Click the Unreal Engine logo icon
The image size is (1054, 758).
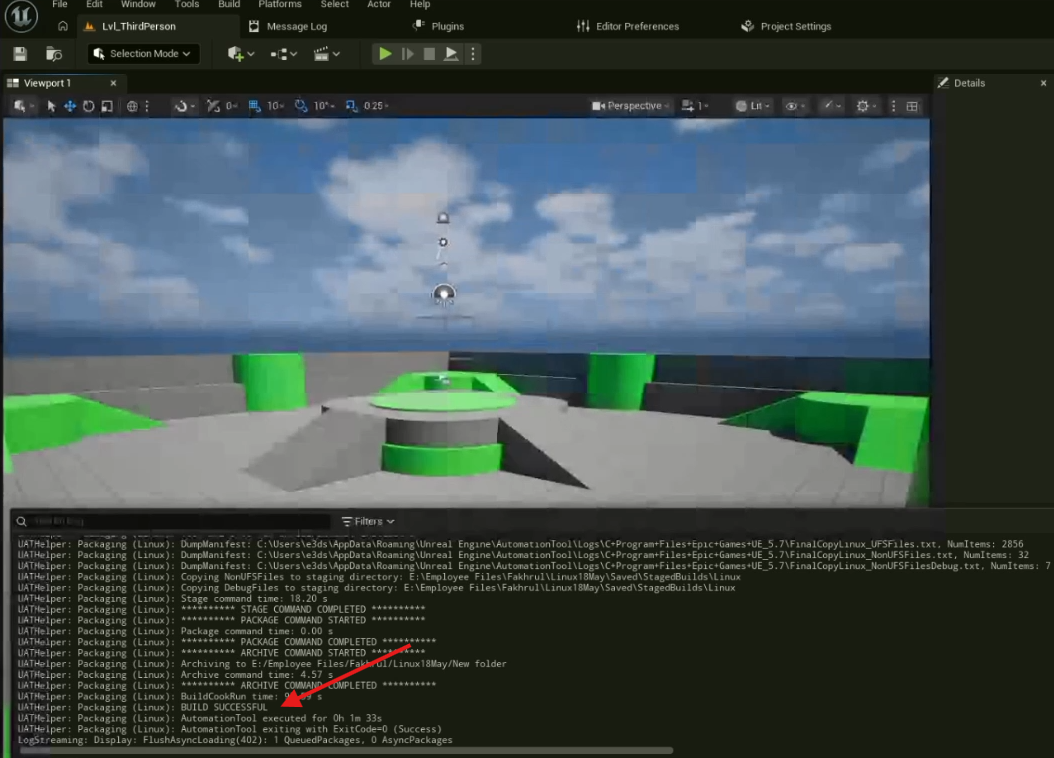tap(21, 17)
